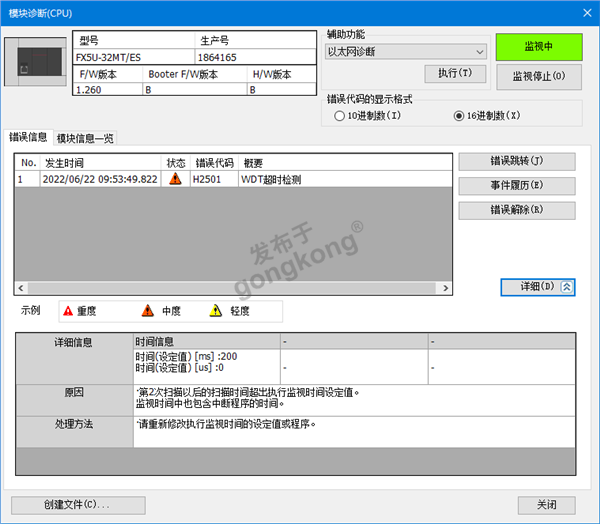Click the orange warning icon in error row 1
600x524 pixels.
tap(175, 179)
